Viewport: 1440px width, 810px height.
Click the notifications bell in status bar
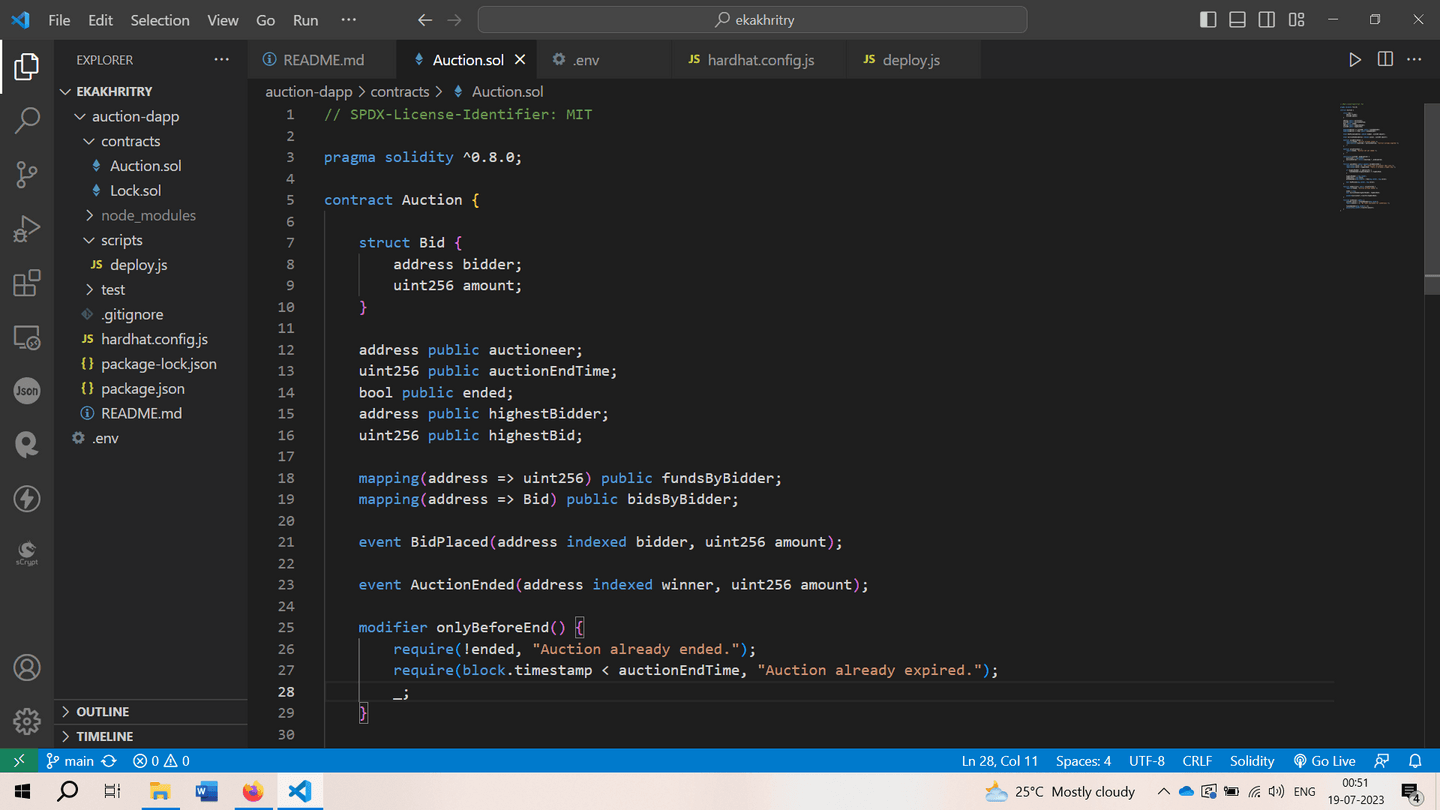[1415, 761]
